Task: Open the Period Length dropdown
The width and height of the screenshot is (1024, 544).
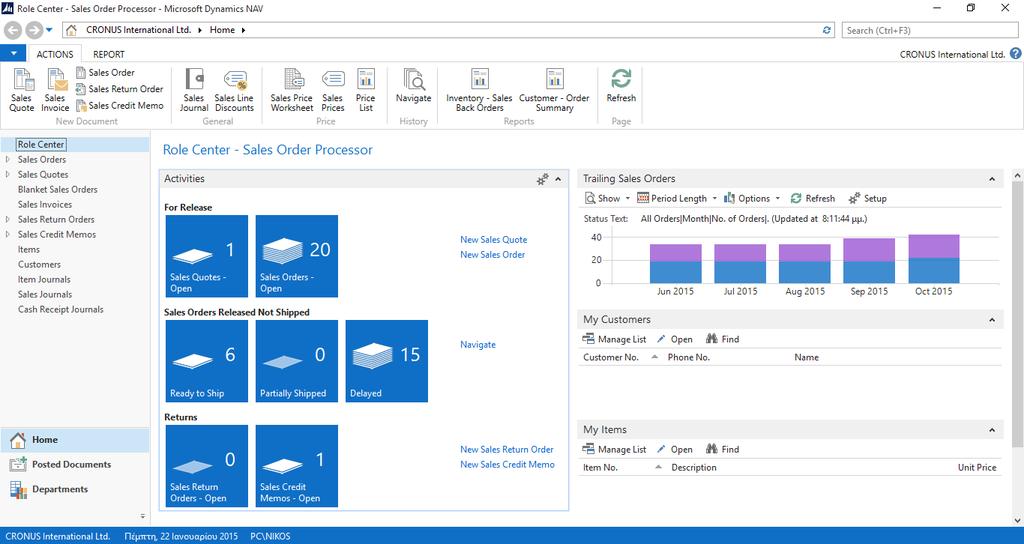Action: coord(677,198)
